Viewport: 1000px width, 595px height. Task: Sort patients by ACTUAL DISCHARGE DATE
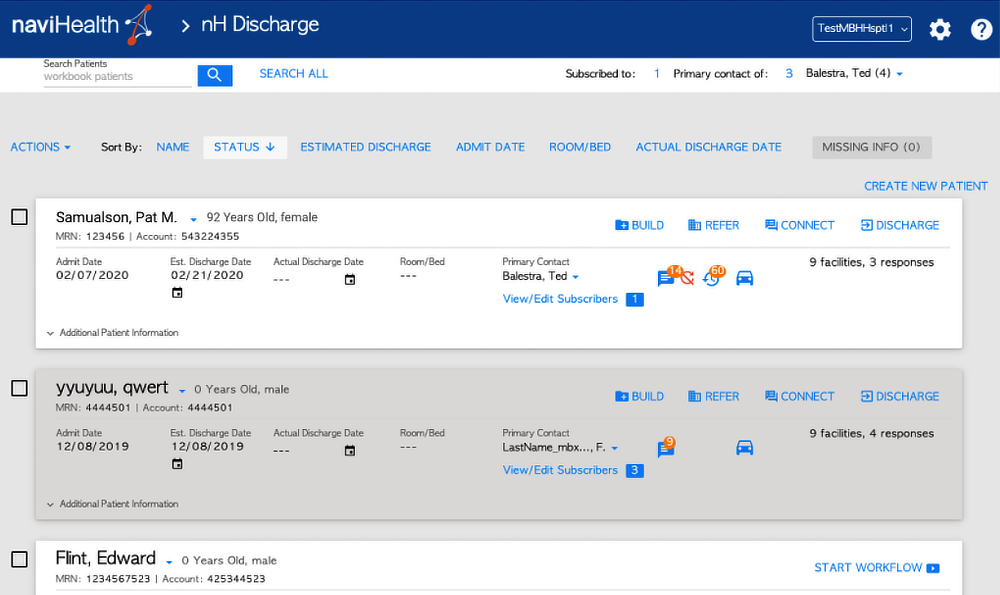709,147
